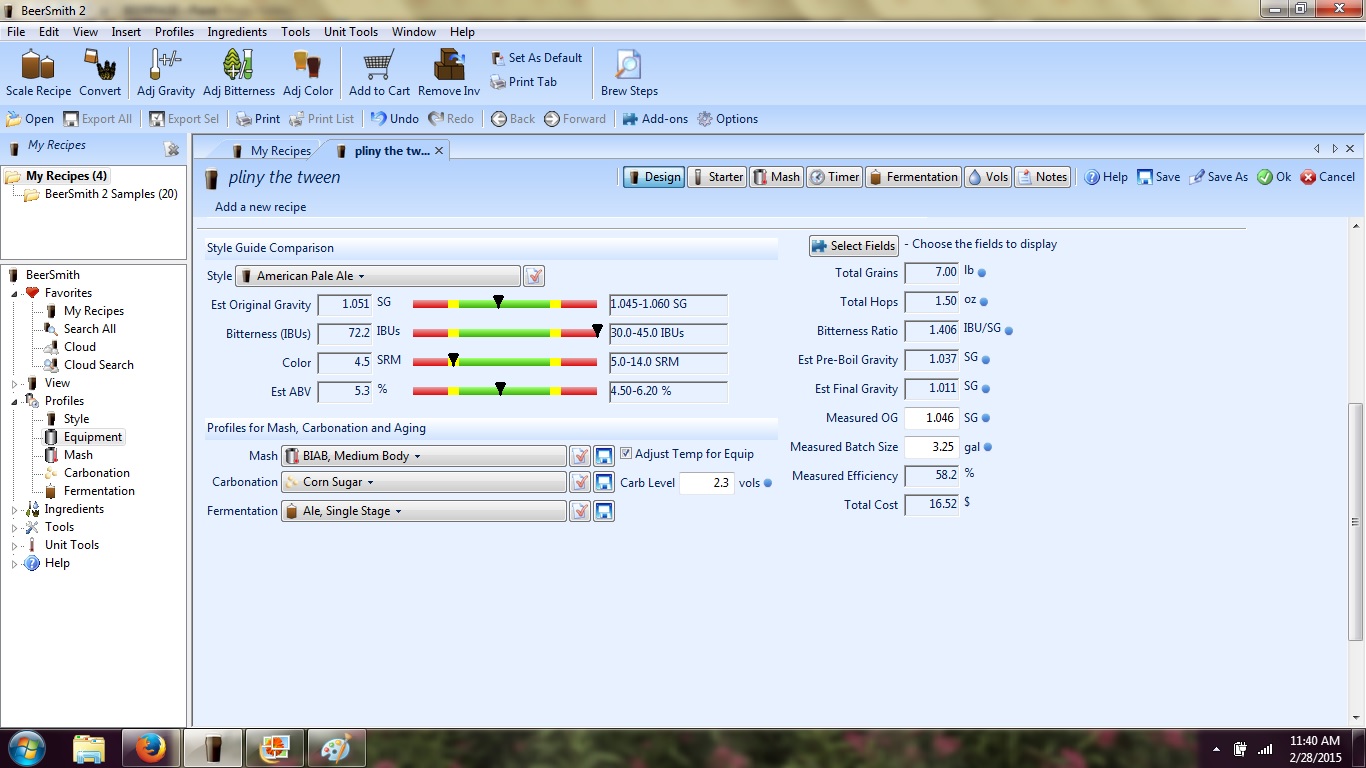Click the Est Original Gravity range slider
Screen dimensions: 1366x768
point(506,304)
